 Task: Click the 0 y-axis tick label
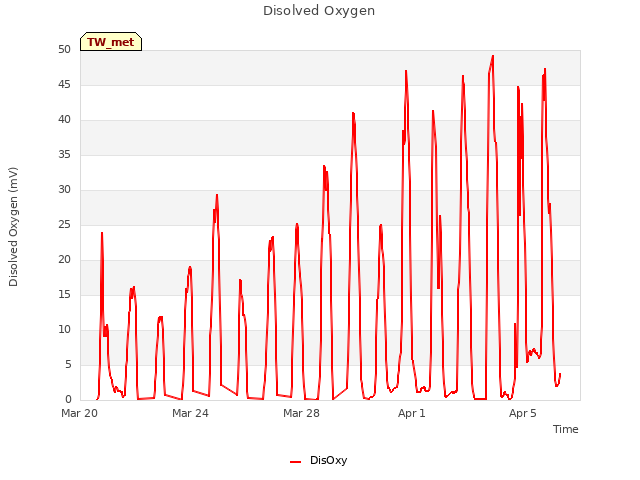(68, 399)
